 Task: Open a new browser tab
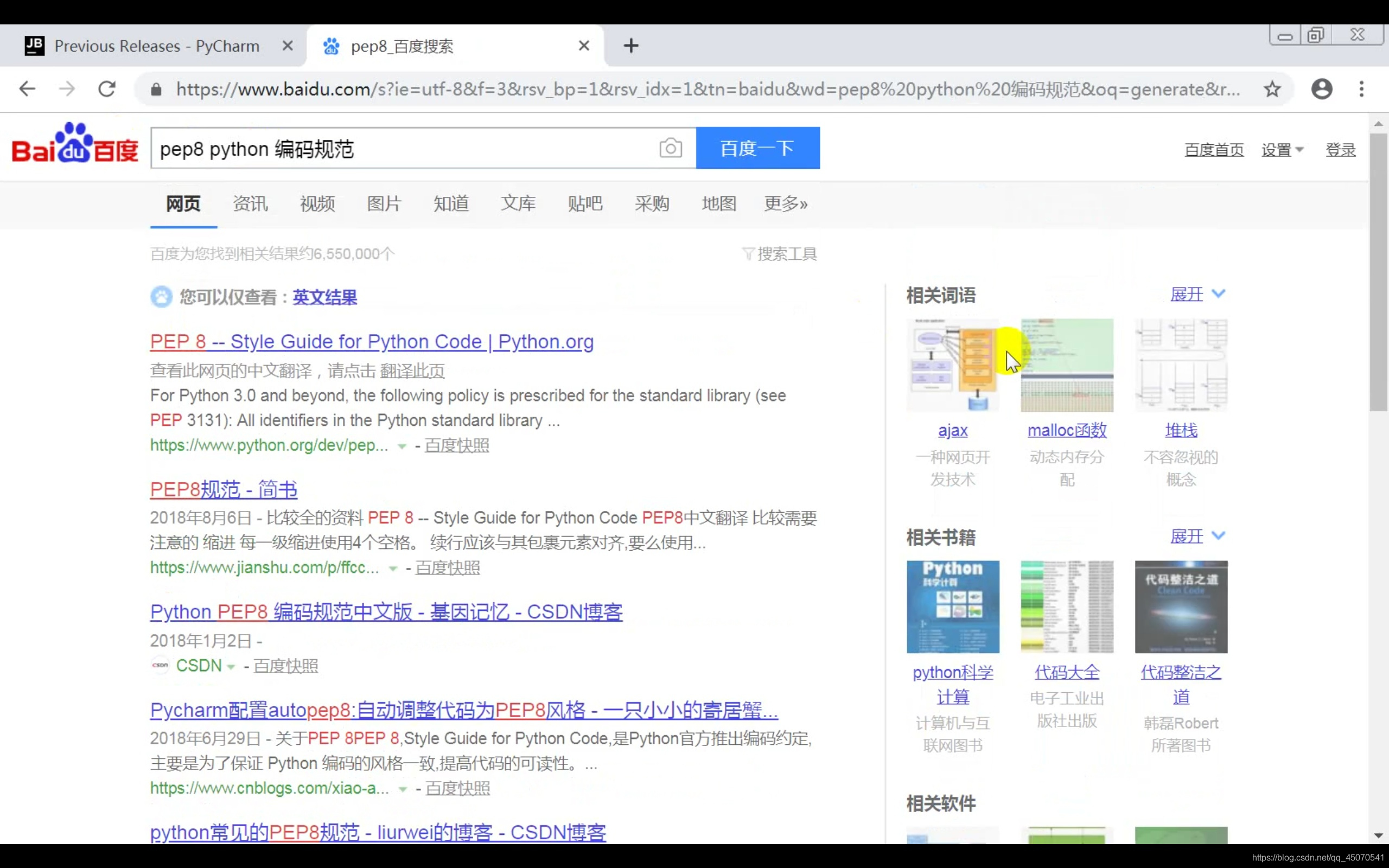click(631, 46)
